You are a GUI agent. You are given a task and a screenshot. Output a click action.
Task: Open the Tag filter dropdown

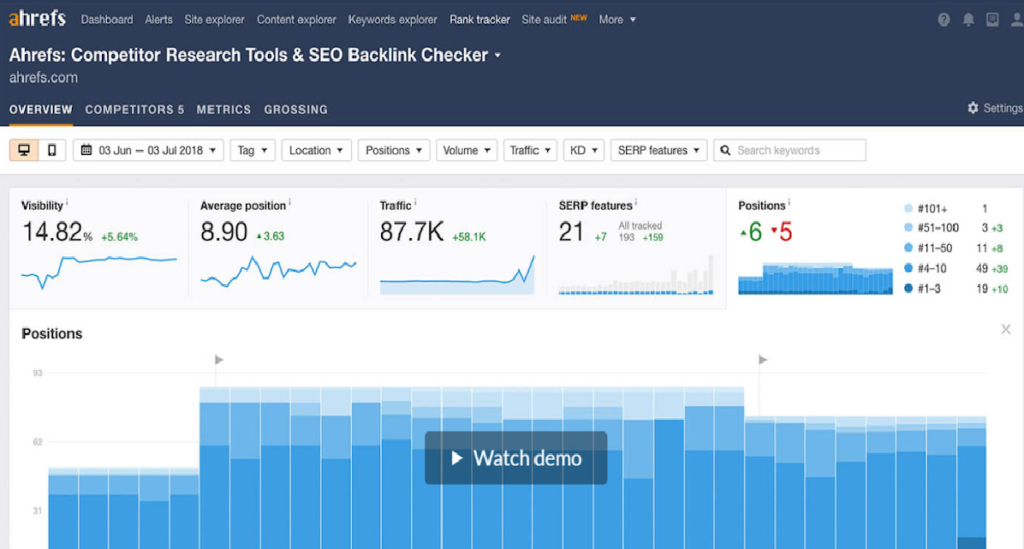point(252,150)
